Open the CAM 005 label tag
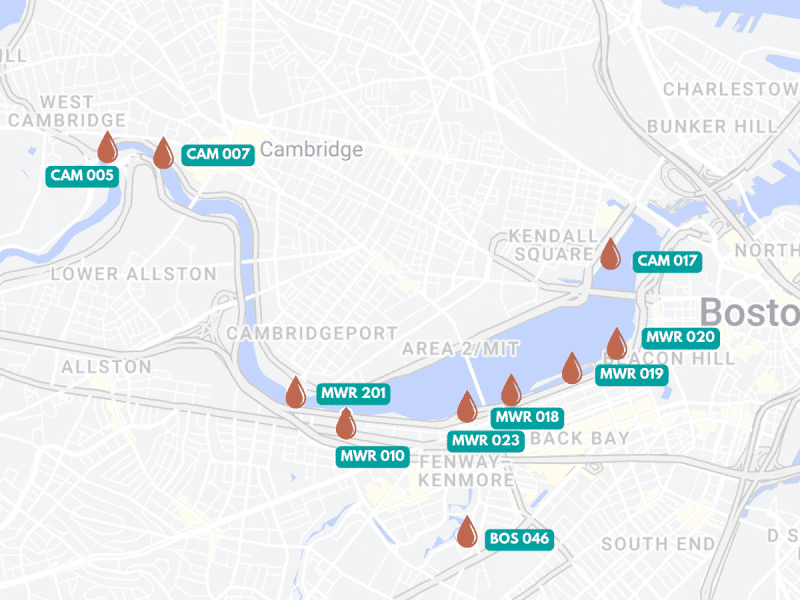The height and width of the screenshot is (600, 800). point(82,176)
